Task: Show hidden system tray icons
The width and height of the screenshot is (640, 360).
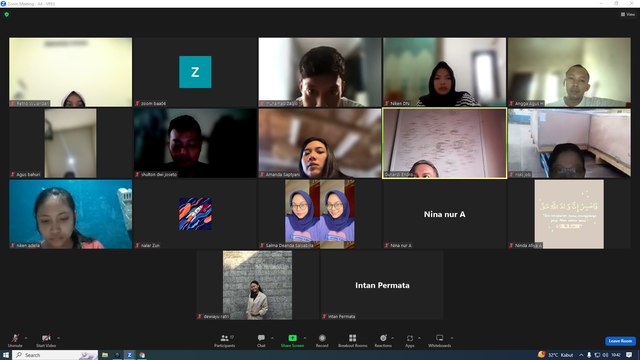Action: click(581, 355)
